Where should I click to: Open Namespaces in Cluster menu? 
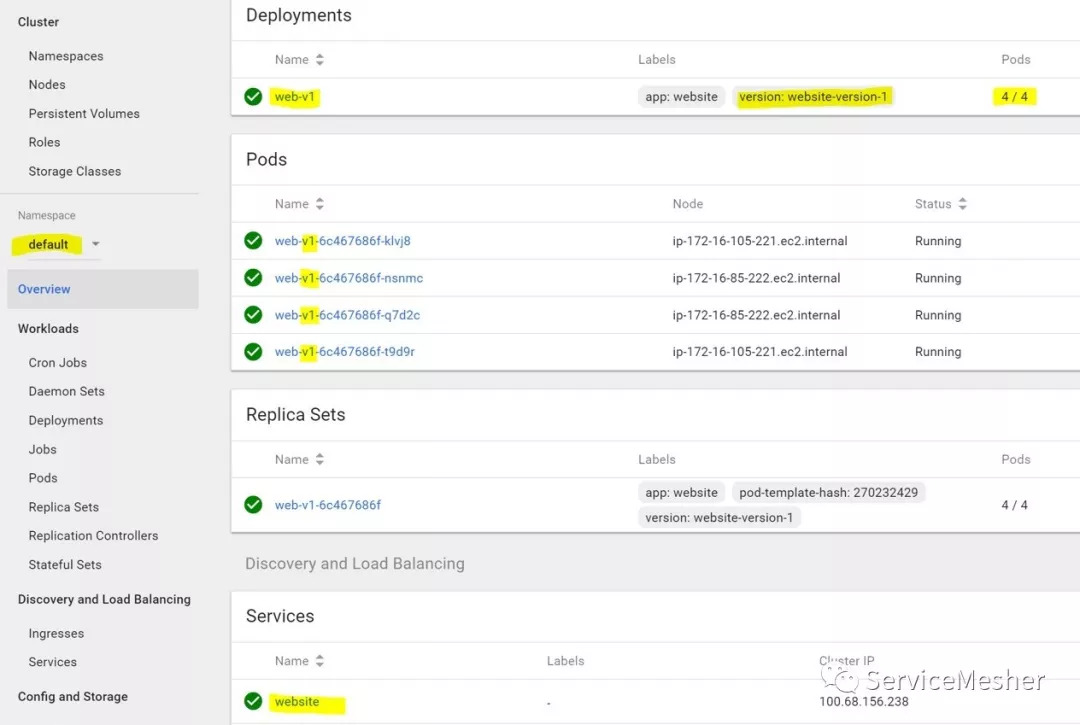point(66,56)
